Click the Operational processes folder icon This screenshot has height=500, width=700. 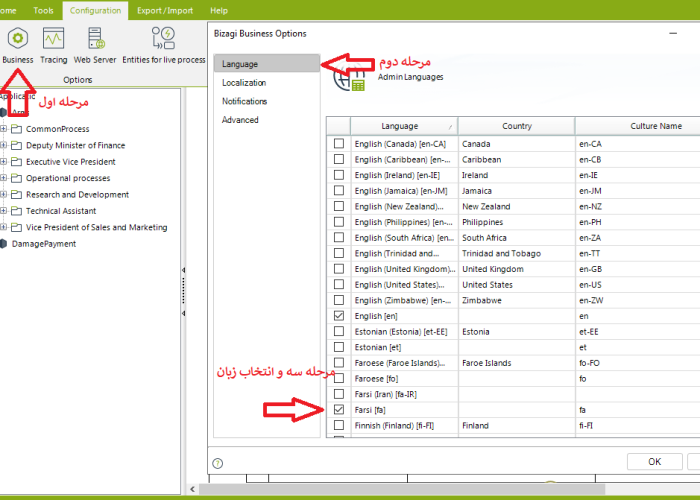[x=17, y=178]
